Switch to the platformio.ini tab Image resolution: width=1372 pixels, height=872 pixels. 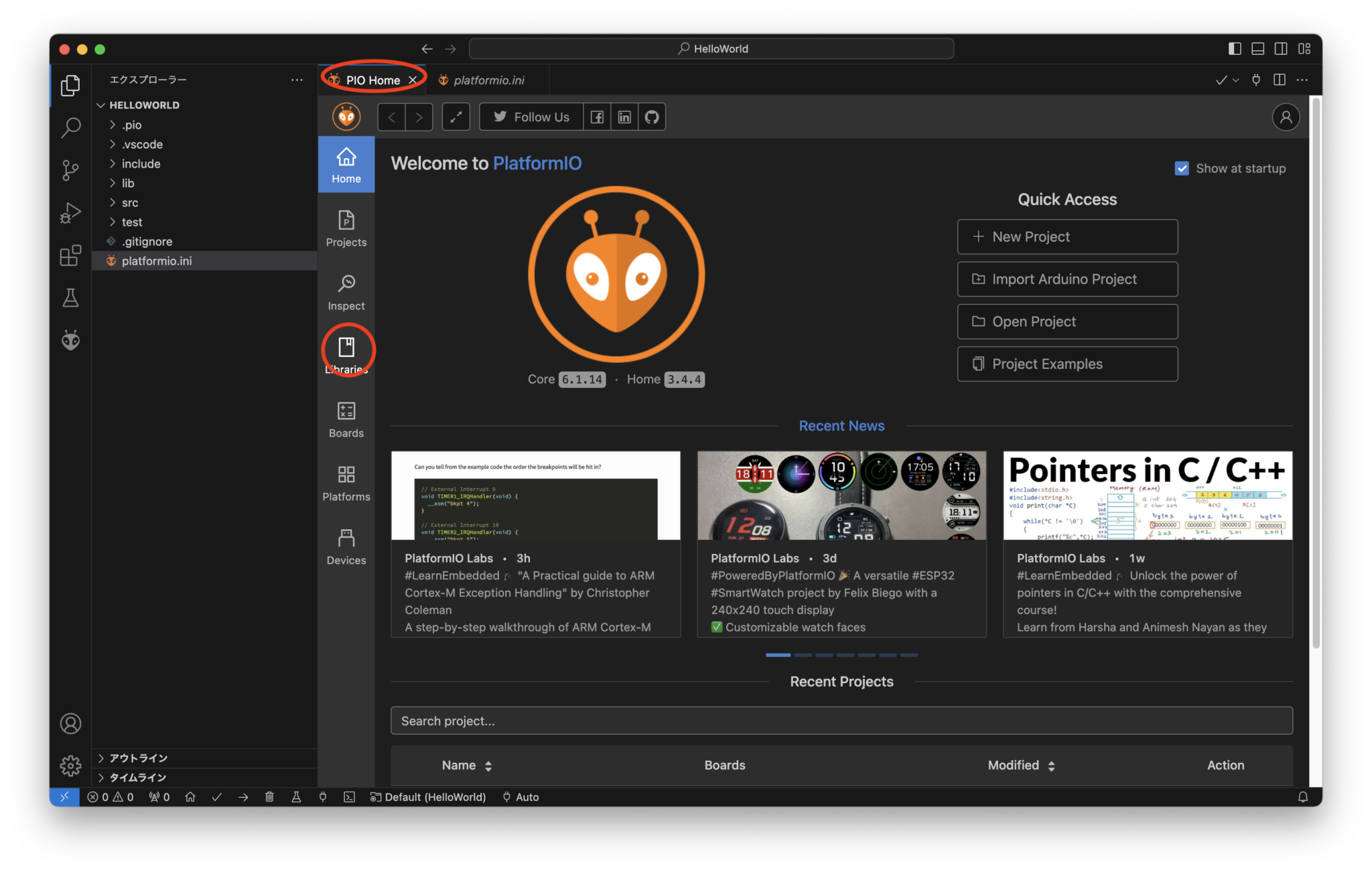[488, 80]
